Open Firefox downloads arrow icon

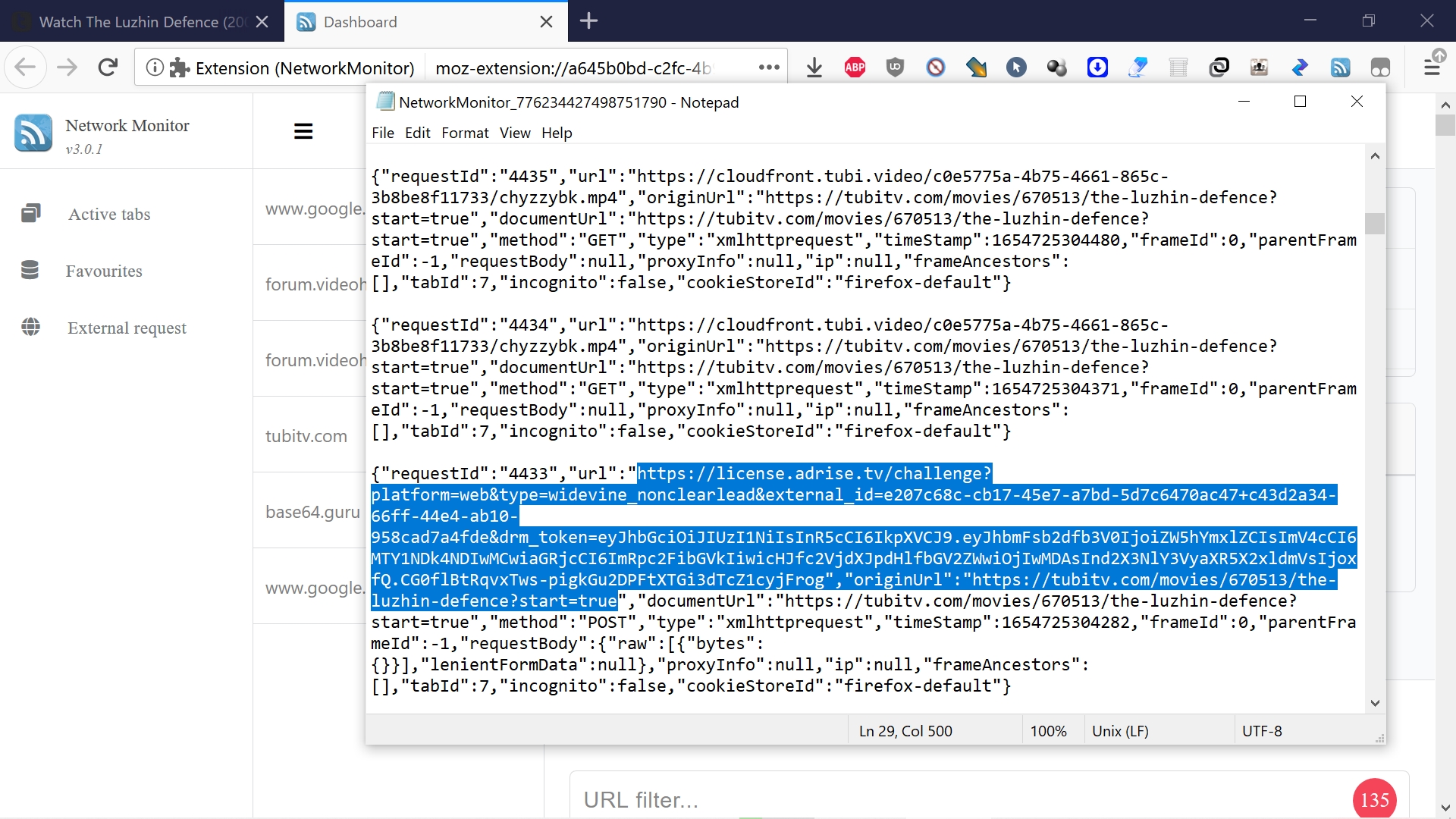point(814,67)
